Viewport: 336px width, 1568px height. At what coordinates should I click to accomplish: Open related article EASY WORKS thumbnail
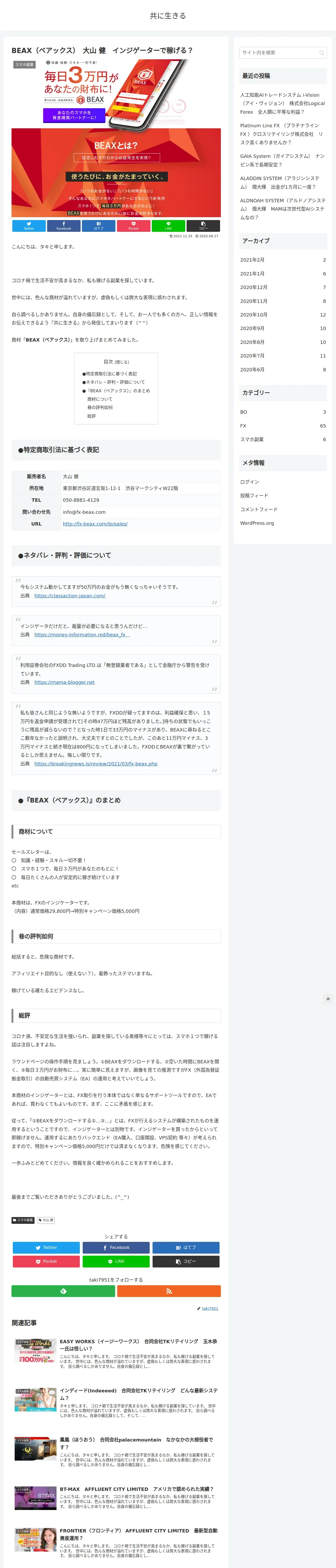coord(35,1351)
